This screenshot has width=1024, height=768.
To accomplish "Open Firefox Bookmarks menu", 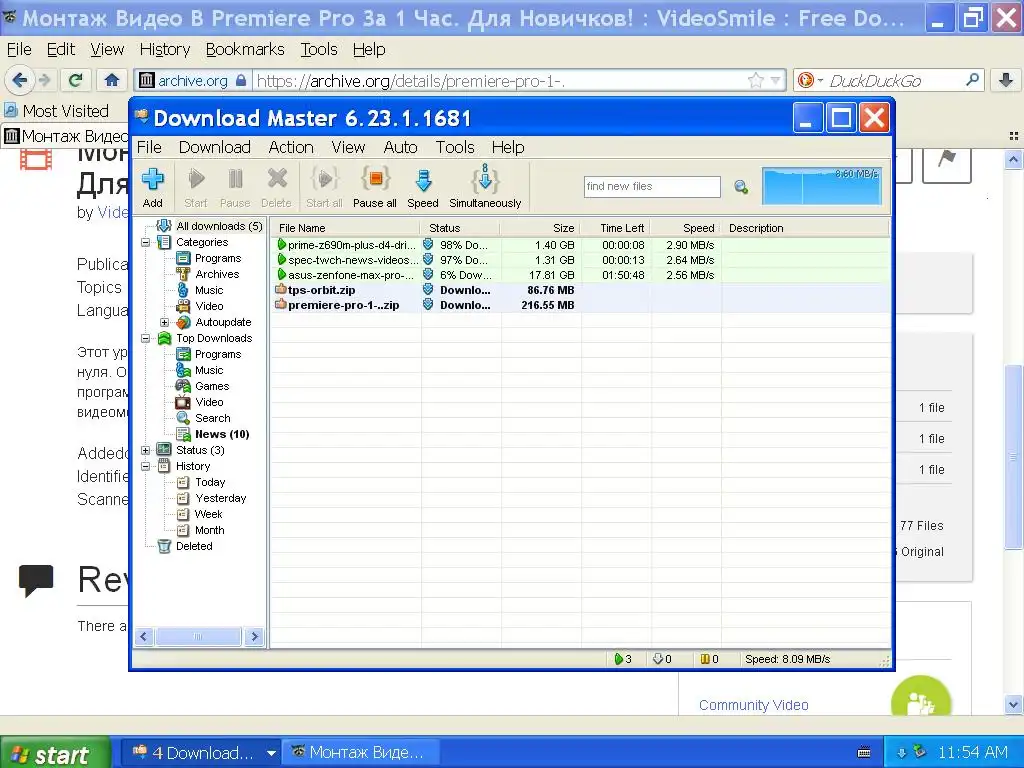I will pyautogui.click(x=245, y=50).
